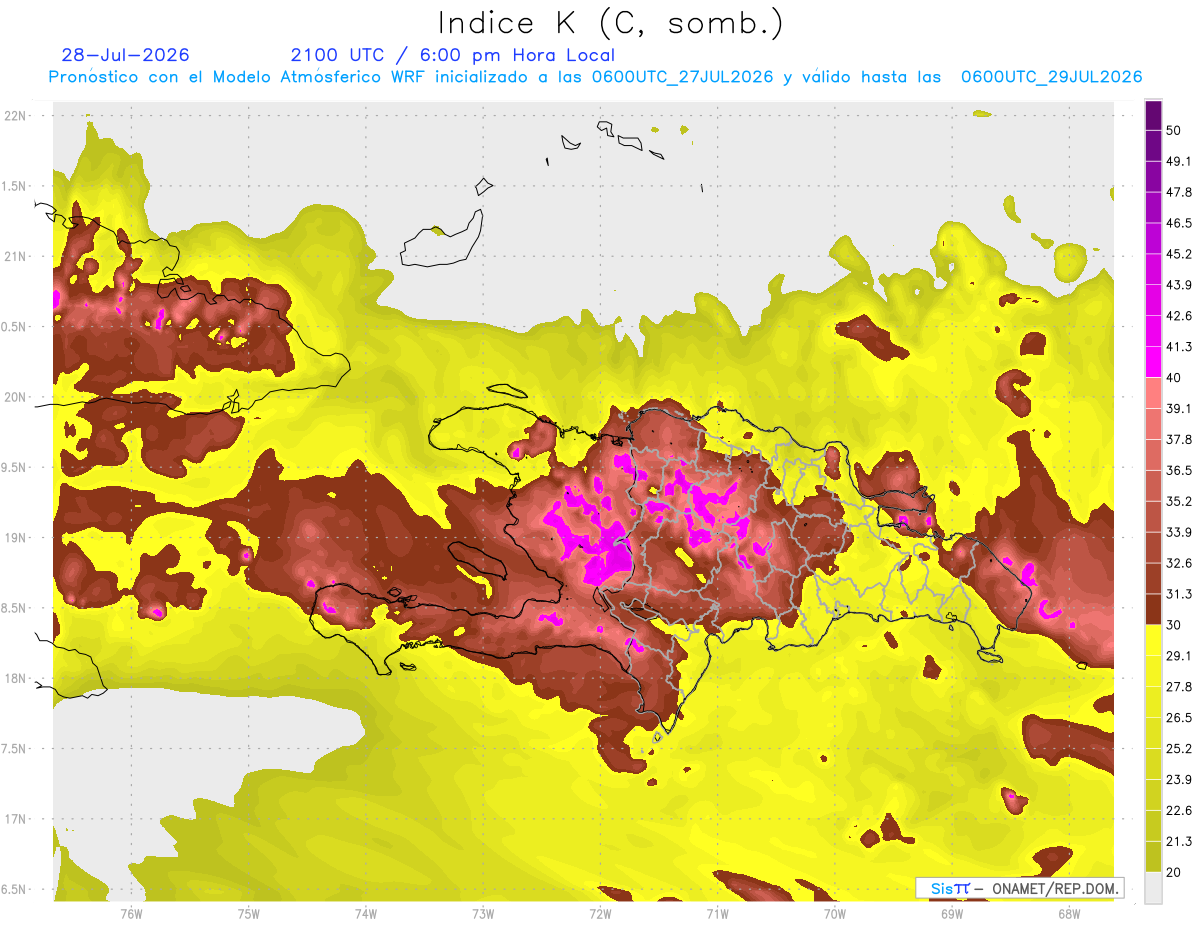Click the '21N' latitude axis label
Screen dimensions: 1200x927
[16, 256]
